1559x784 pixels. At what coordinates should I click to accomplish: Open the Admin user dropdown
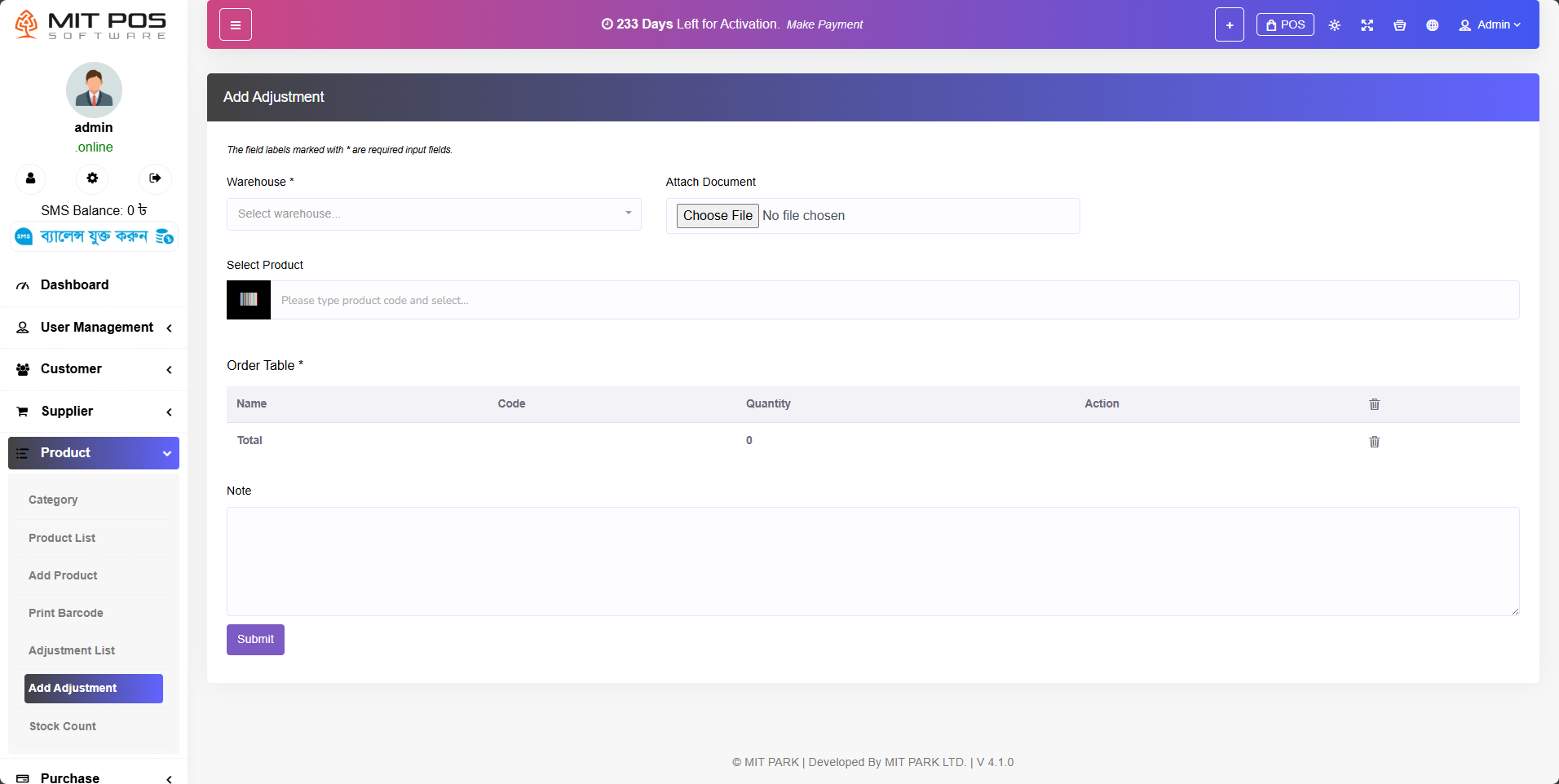(1490, 25)
